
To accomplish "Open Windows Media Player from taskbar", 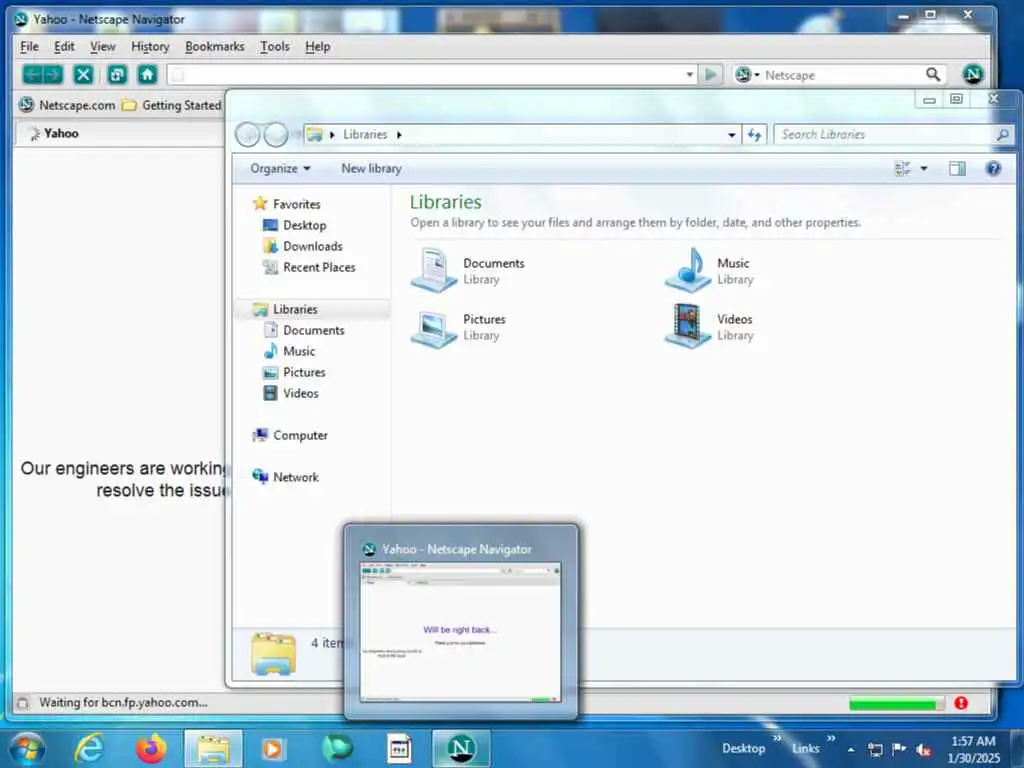I will (x=273, y=748).
